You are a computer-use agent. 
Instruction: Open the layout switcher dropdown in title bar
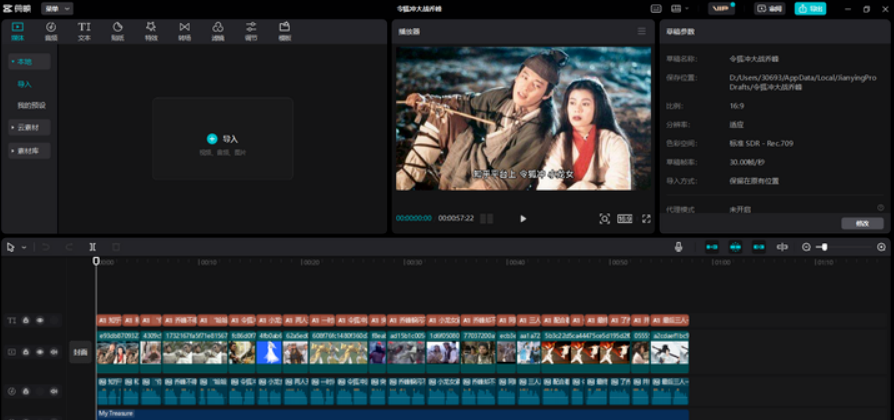680,9
